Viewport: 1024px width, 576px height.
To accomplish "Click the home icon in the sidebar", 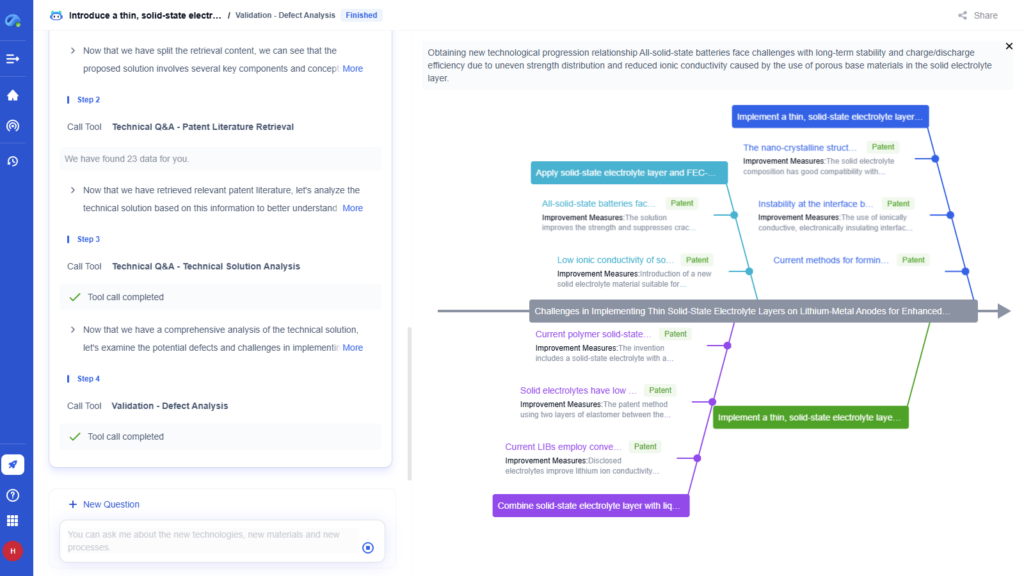I will pyautogui.click(x=13, y=95).
